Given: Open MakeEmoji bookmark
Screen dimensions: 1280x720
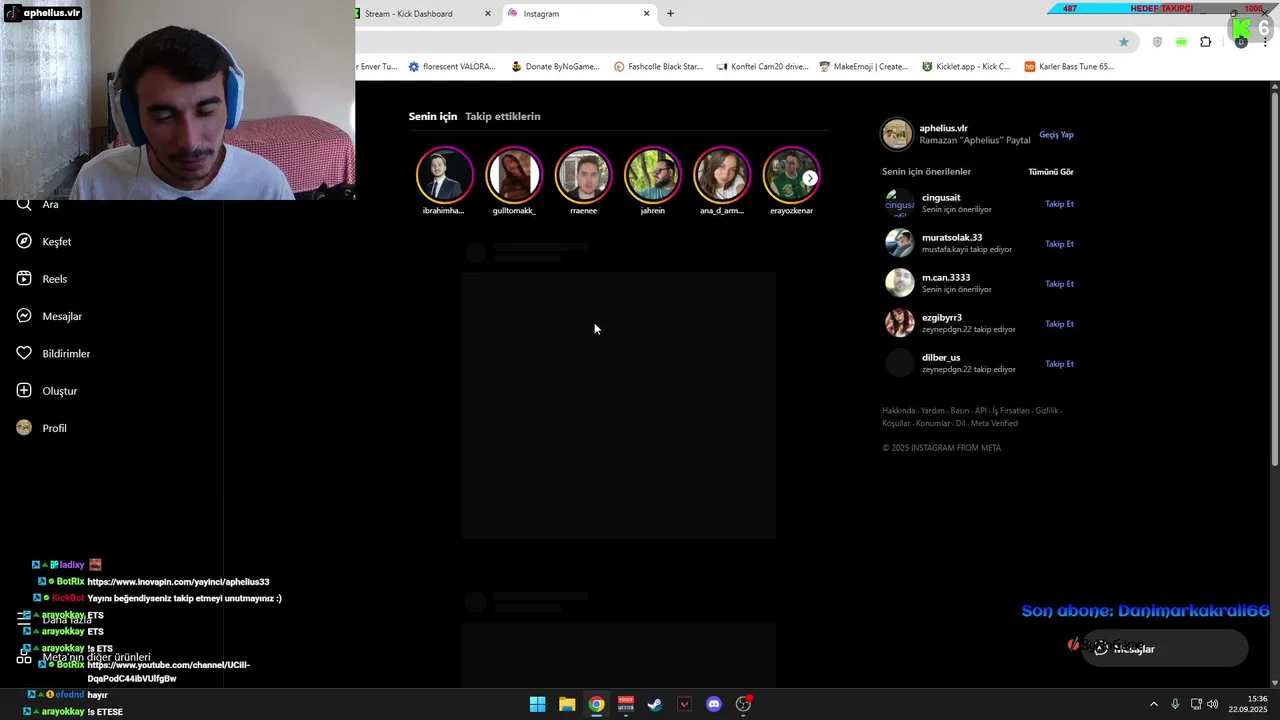Looking at the screenshot, I should pos(863,67).
